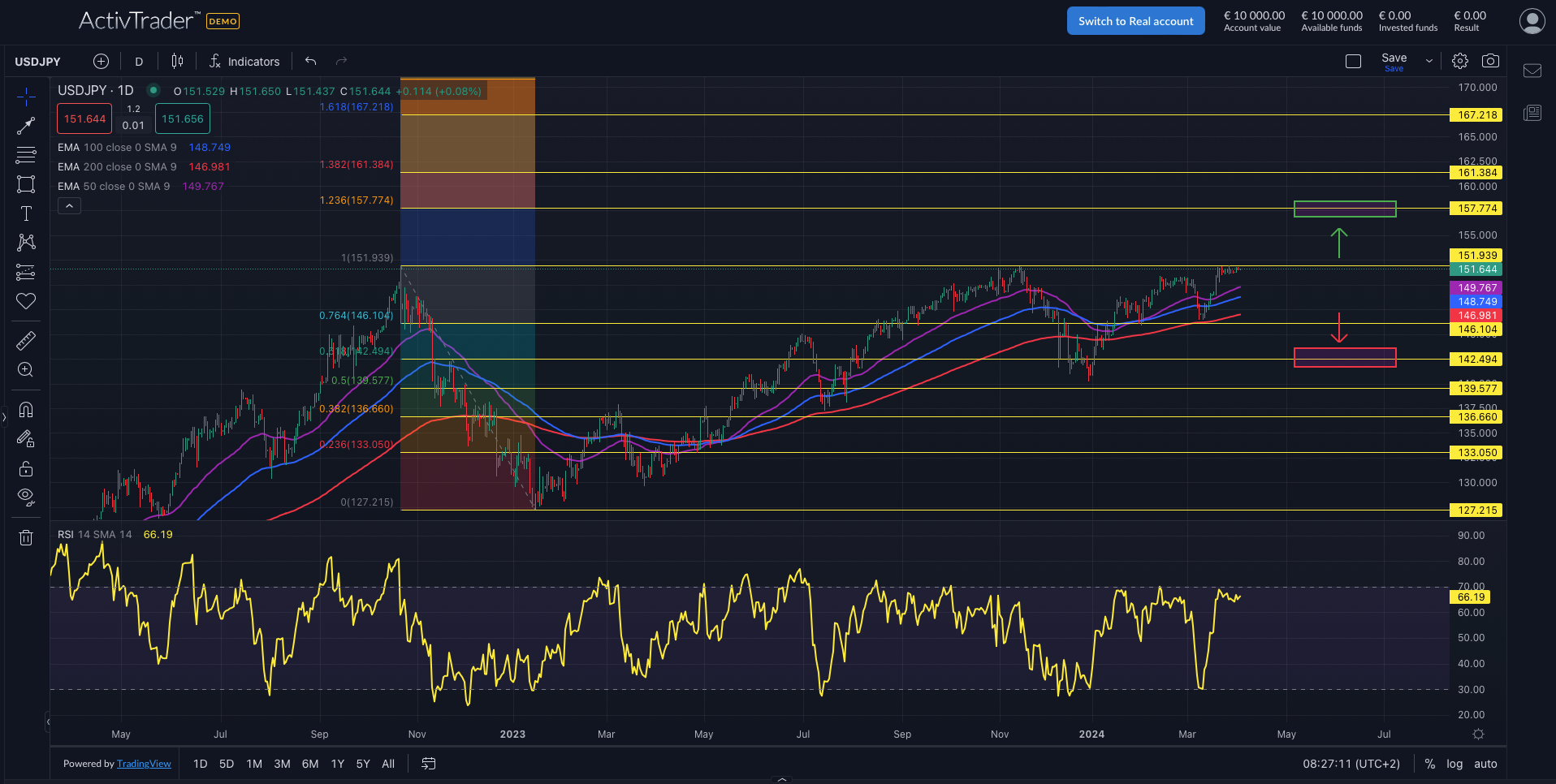Take a chart snapshot with the camera icon
Image resolution: width=1556 pixels, height=784 pixels.
point(1491,60)
